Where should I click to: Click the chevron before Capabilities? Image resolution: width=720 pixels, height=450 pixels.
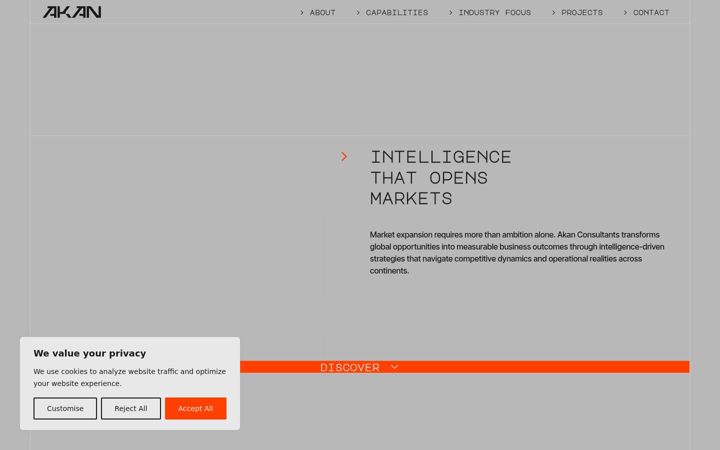tap(358, 12)
